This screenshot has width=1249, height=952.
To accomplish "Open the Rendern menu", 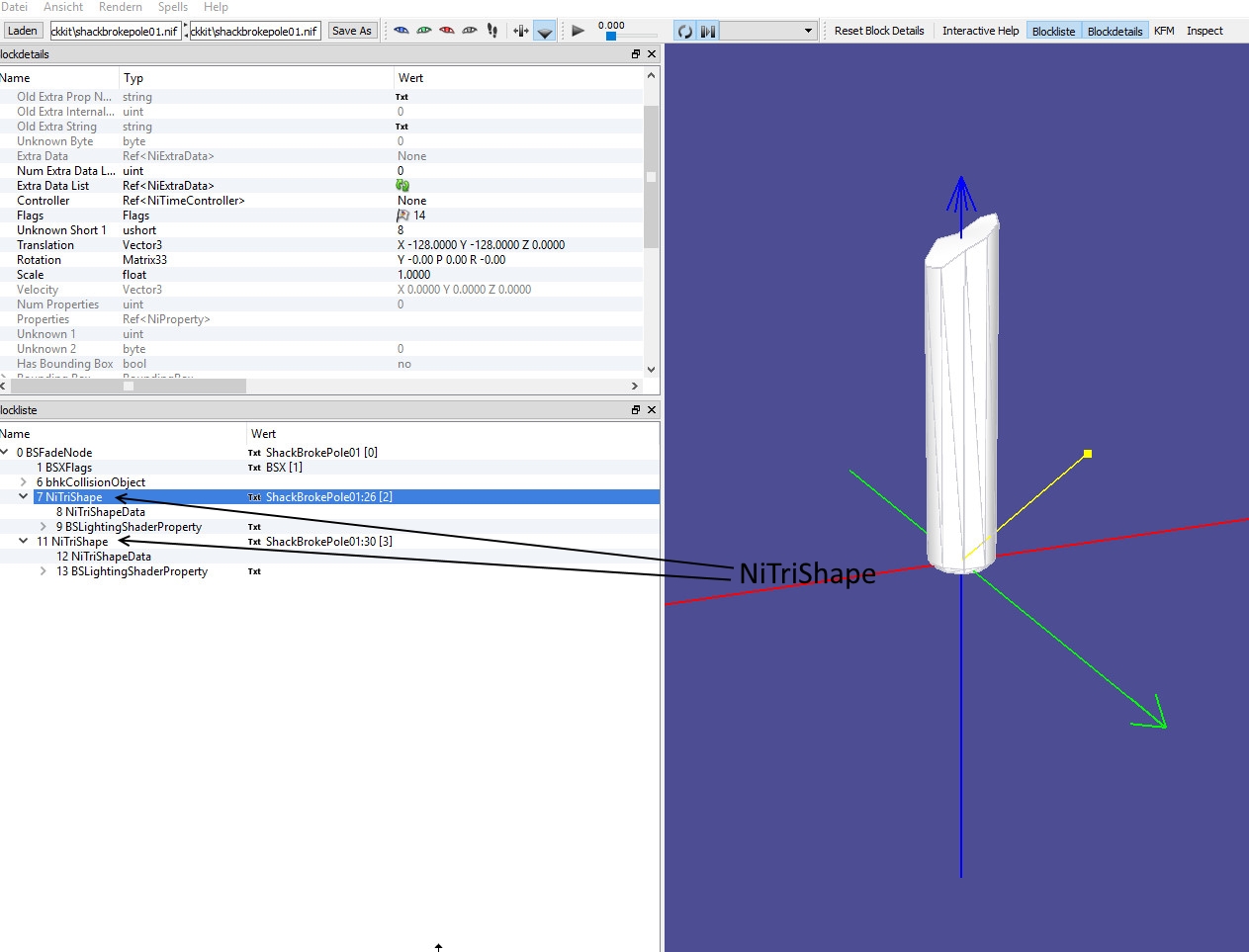I will point(121,7).
